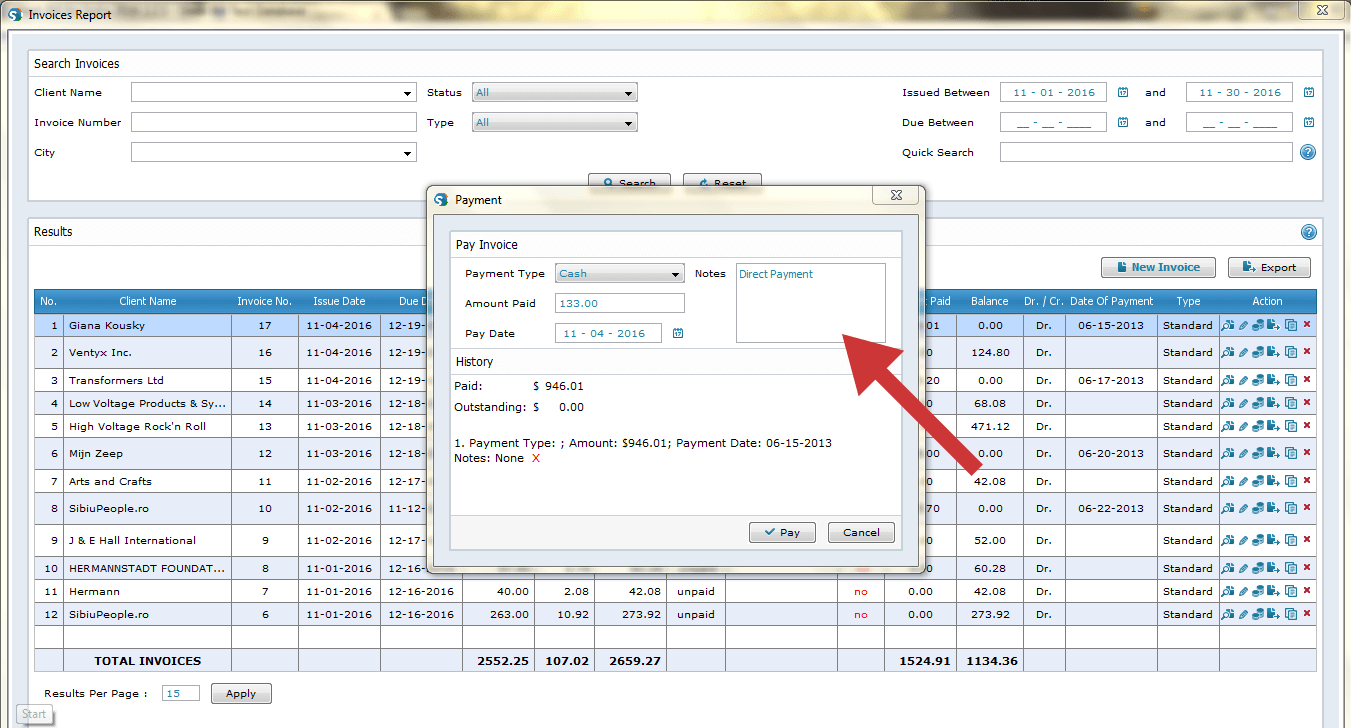Open calendar picker for Issued Between start date
This screenshot has width=1351, height=728.
(x=1122, y=92)
